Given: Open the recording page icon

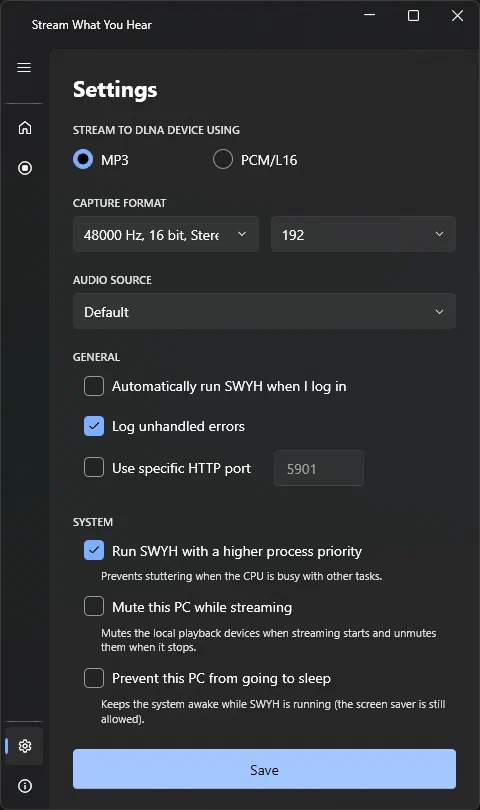Looking at the screenshot, I should [x=25, y=168].
